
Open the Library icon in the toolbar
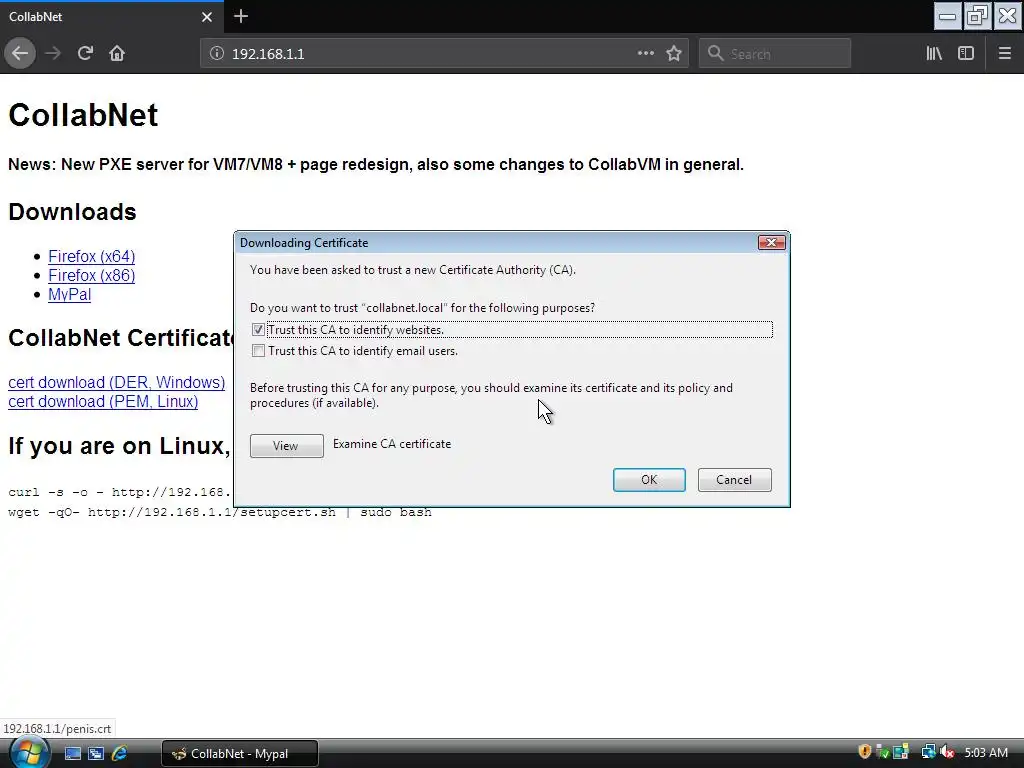coord(934,54)
